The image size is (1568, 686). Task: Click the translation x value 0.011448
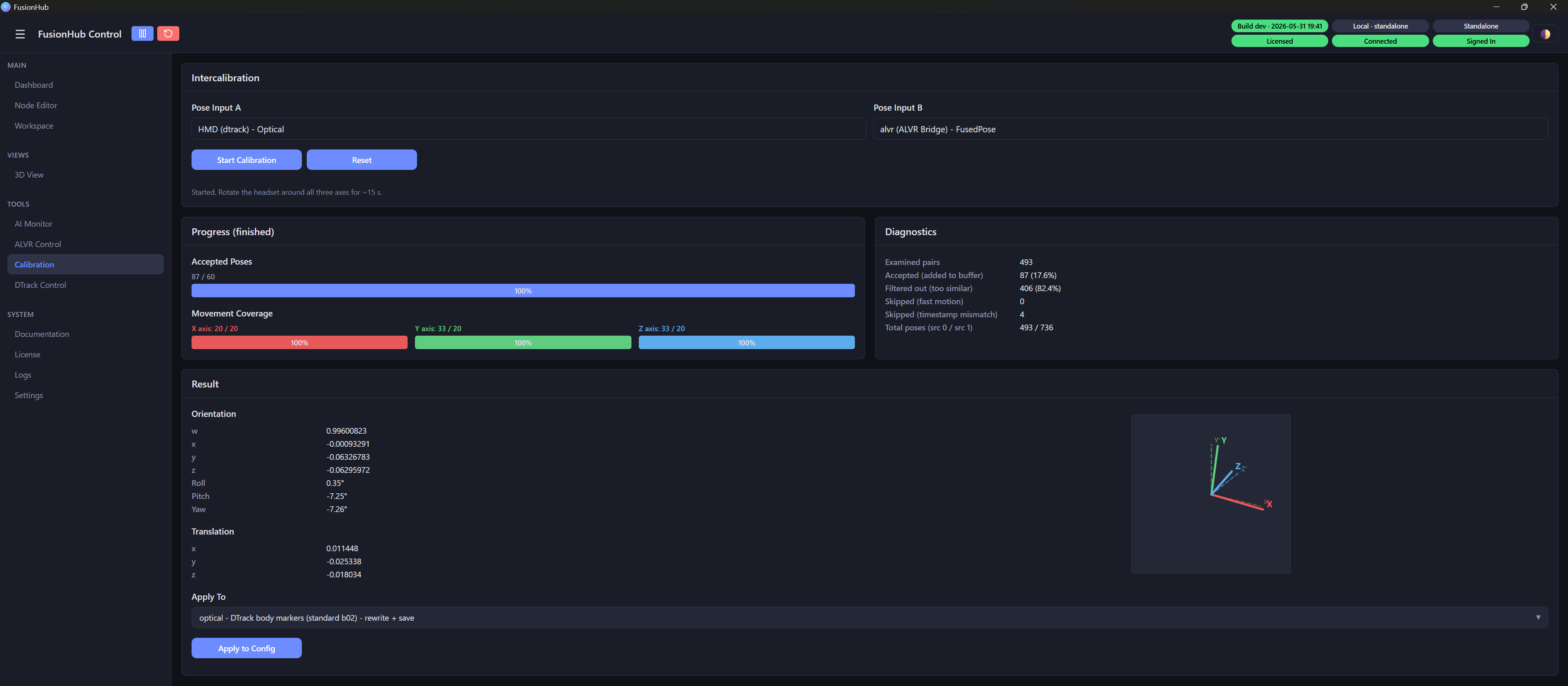342,548
